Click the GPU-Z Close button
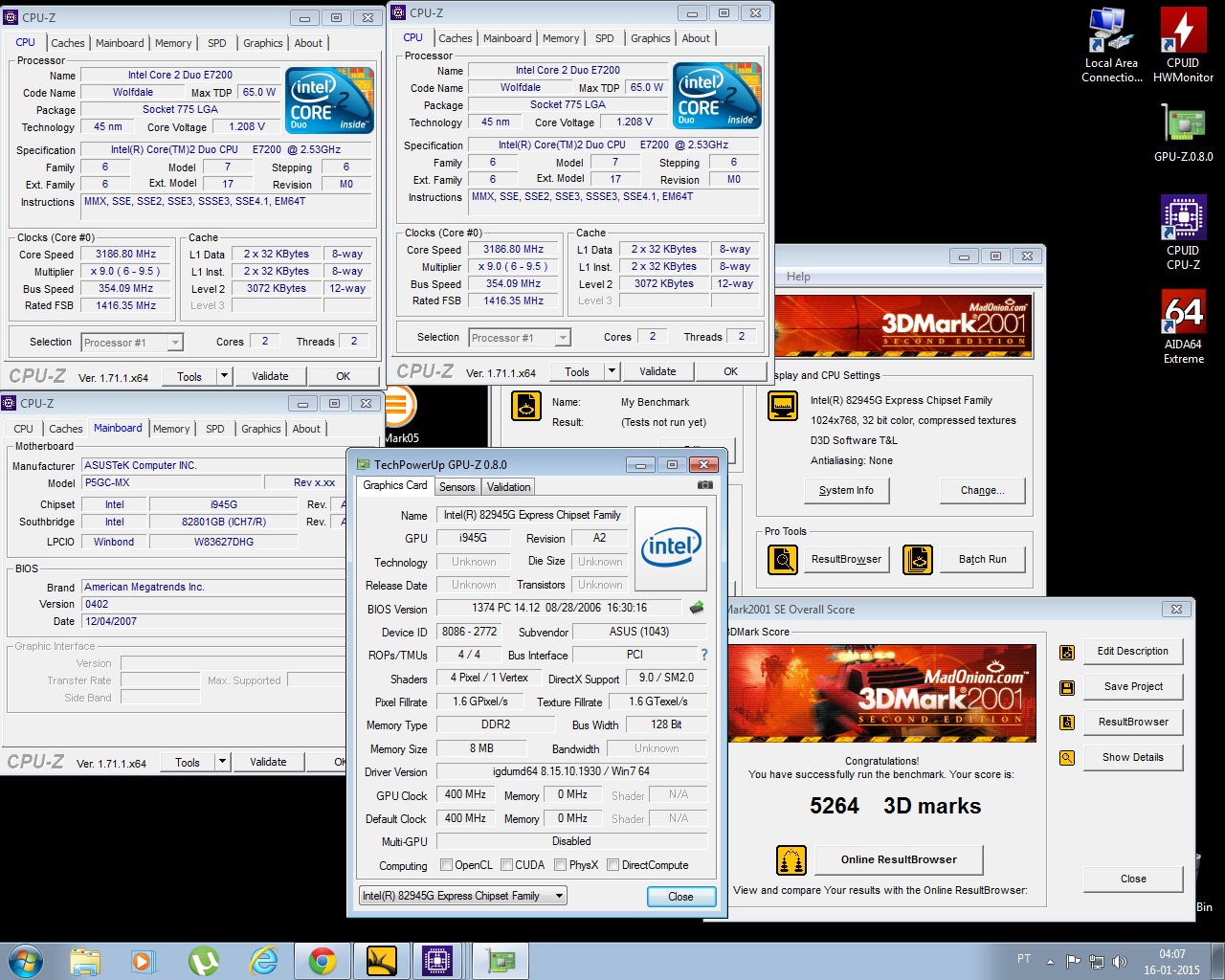The image size is (1225, 980). [x=680, y=897]
